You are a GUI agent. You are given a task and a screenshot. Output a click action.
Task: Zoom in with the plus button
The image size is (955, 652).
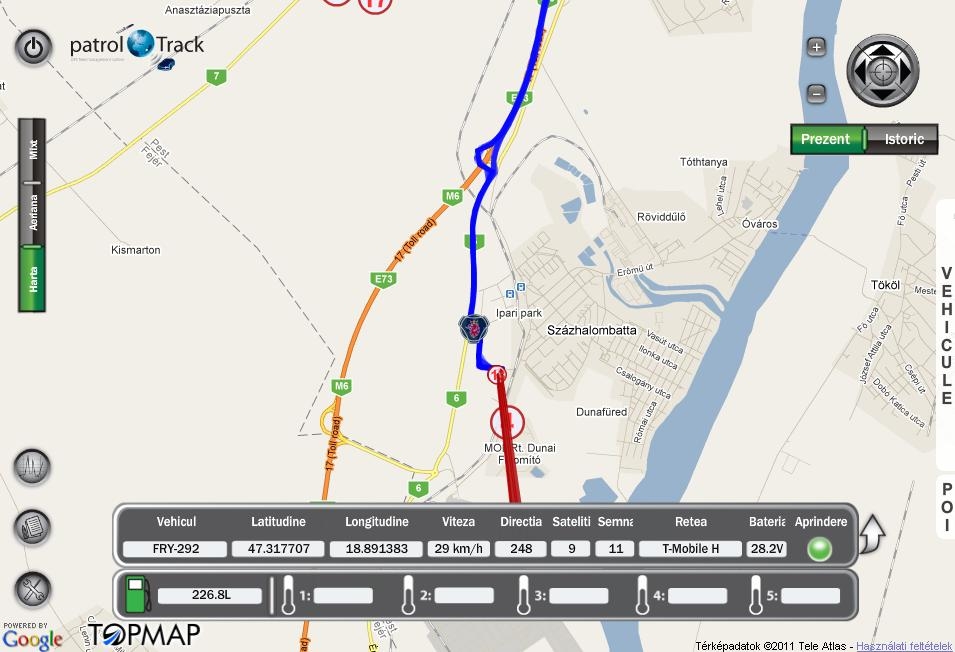[816, 47]
